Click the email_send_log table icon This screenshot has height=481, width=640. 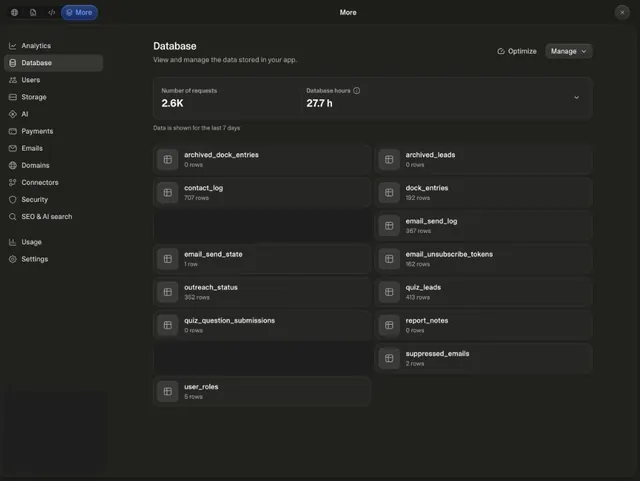pyautogui.click(x=389, y=225)
